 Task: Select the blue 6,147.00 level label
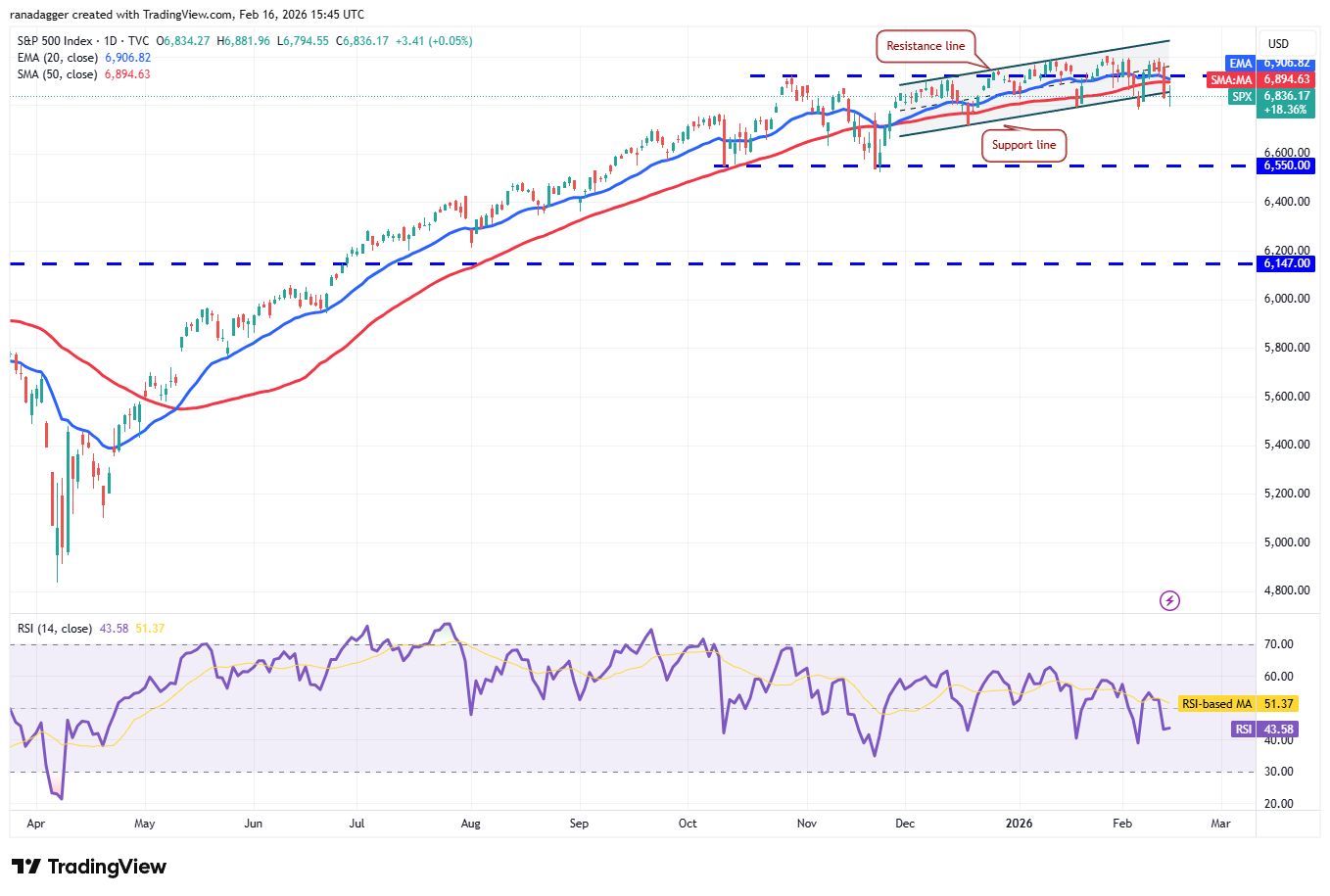pos(1285,263)
